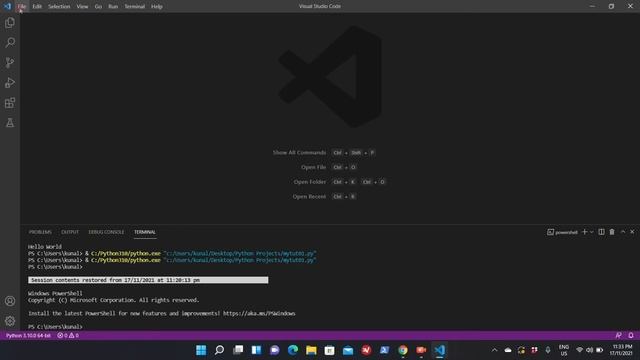Click the session contents restored banner
This screenshot has width=640, height=360.
pos(148,280)
